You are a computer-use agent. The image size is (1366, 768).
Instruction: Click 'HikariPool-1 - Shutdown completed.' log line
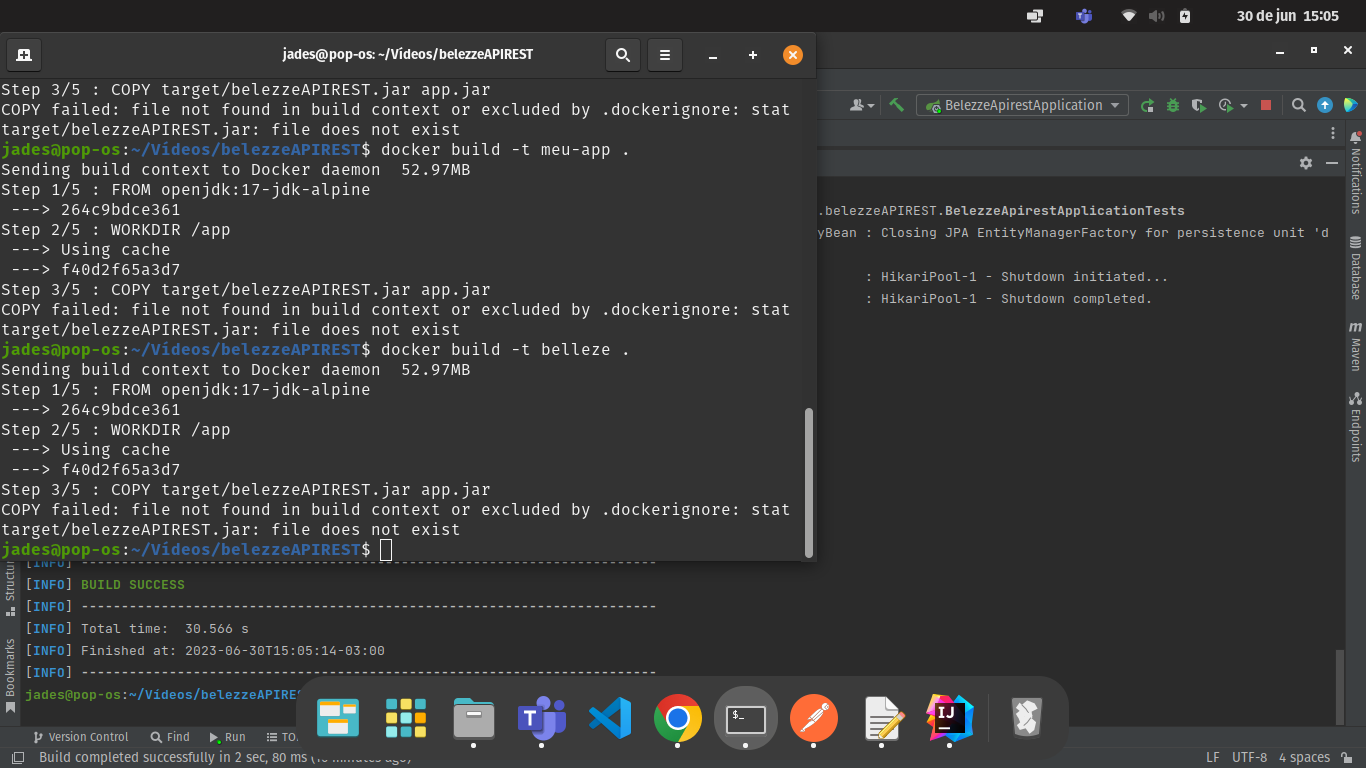pos(1016,299)
